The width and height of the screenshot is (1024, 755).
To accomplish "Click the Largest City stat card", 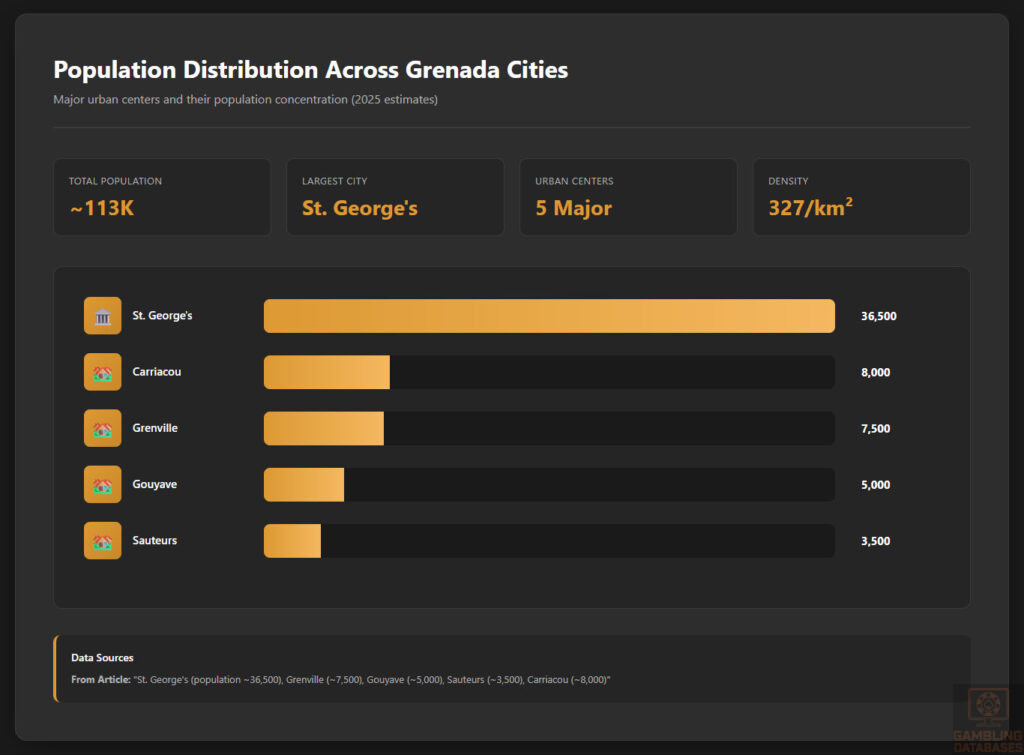I will pyautogui.click(x=395, y=196).
